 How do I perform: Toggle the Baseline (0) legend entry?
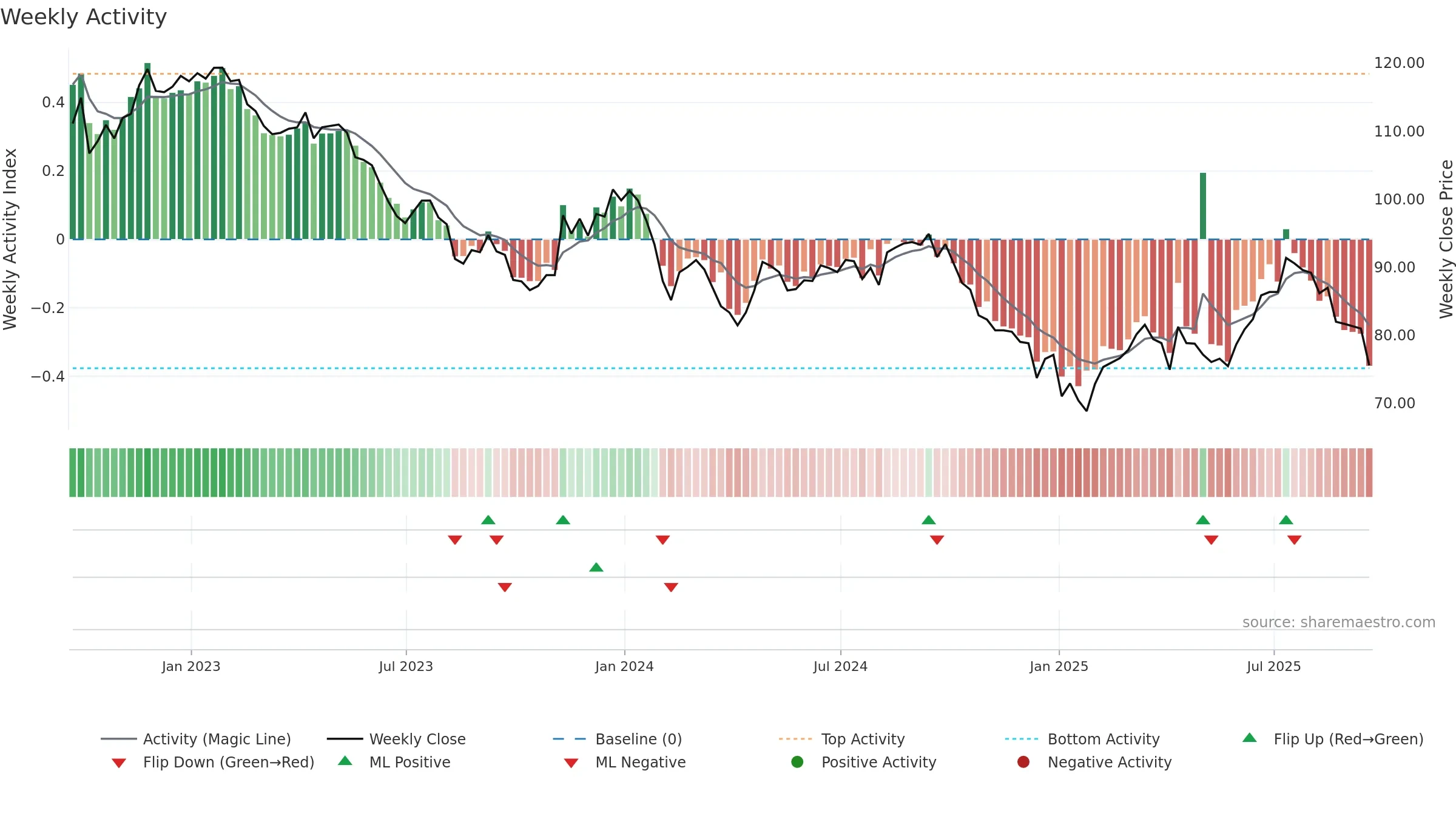[x=618, y=739]
